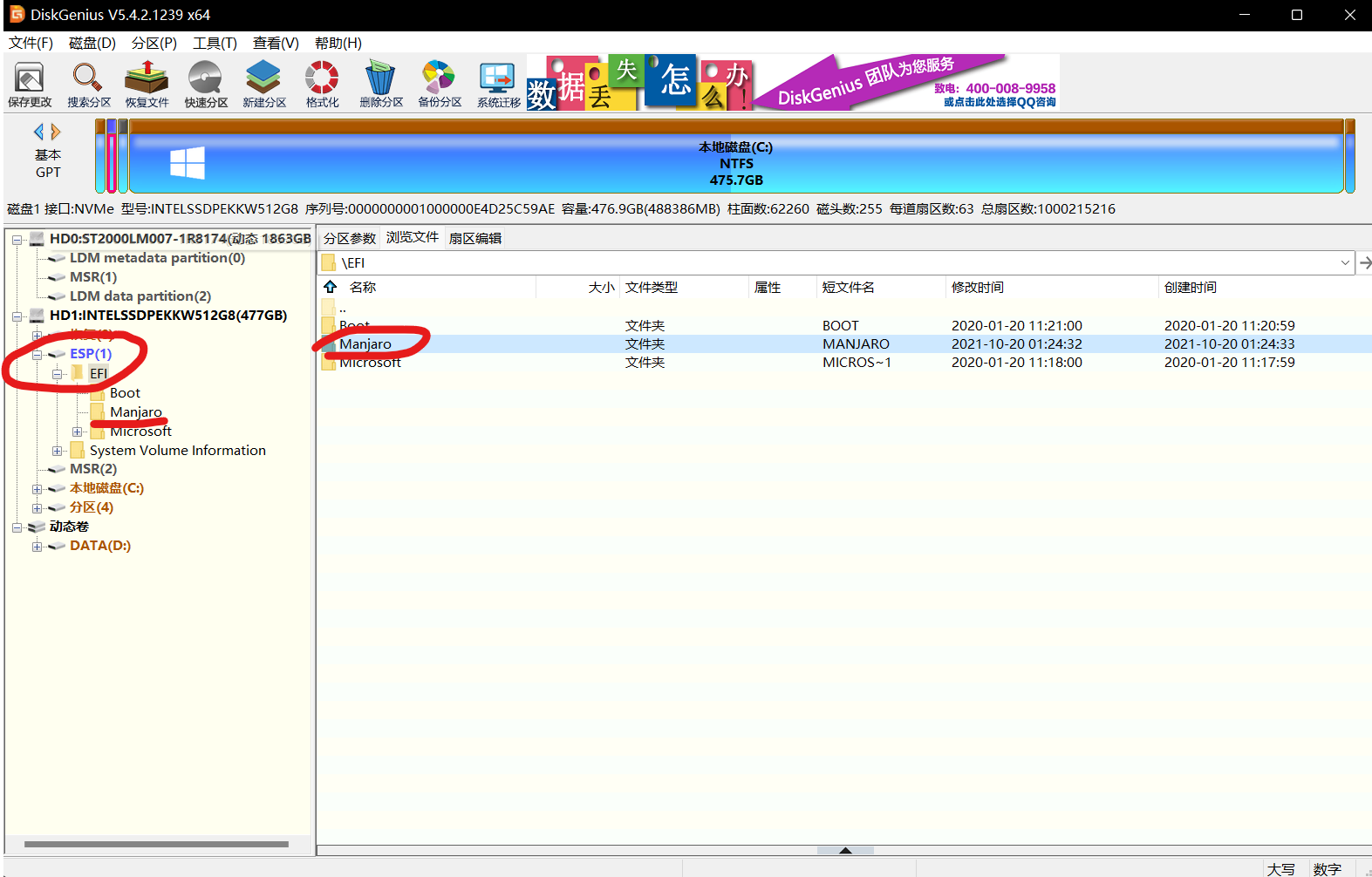Viewport: 1372px width, 877px height.
Task: Select the 格式化 format icon
Action: click(x=322, y=84)
